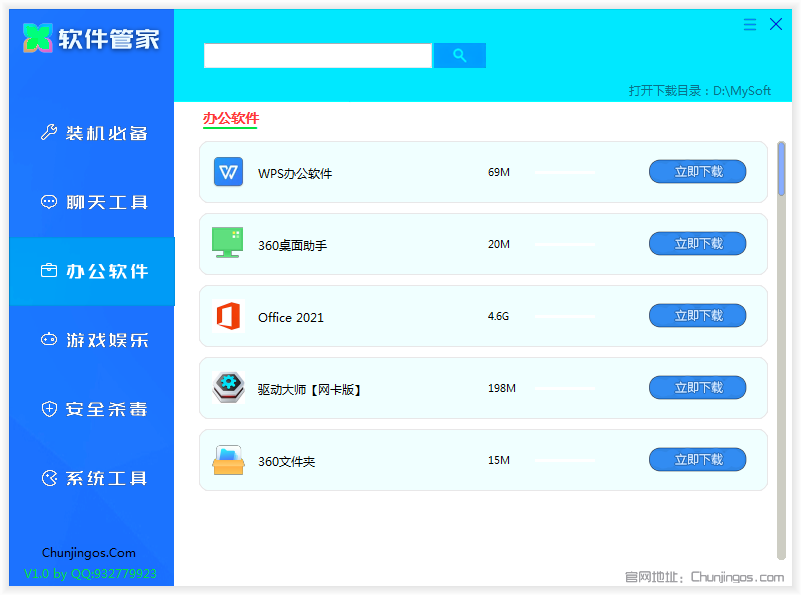Click the Office 2021 red icon
This screenshot has height=595, width=801.
click(228, 316)
